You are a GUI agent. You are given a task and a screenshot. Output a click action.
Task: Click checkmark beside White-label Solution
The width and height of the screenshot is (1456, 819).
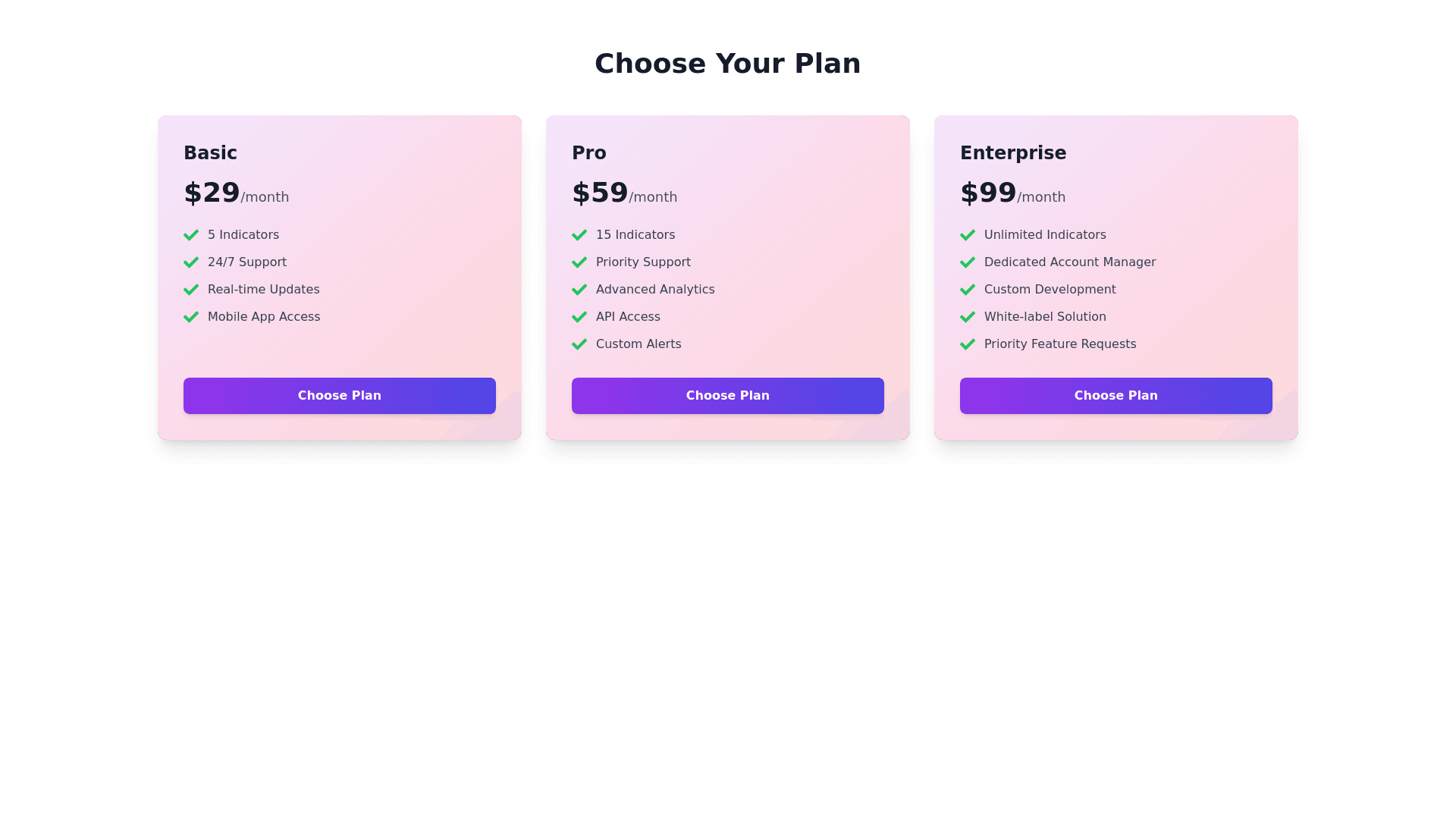click(x=968, y=317)
